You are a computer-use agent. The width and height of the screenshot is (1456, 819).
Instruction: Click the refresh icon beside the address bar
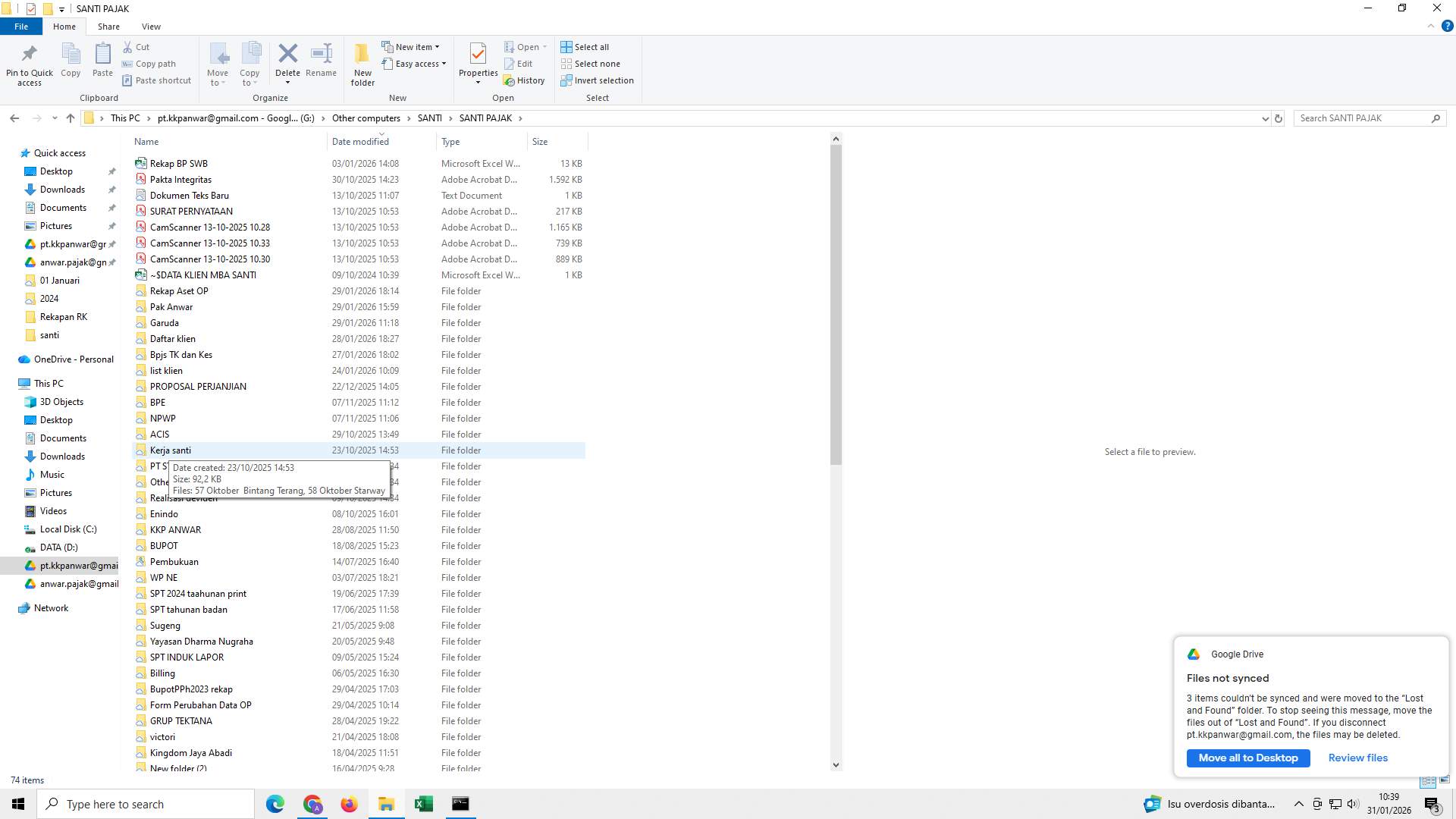coord(1279,118)
